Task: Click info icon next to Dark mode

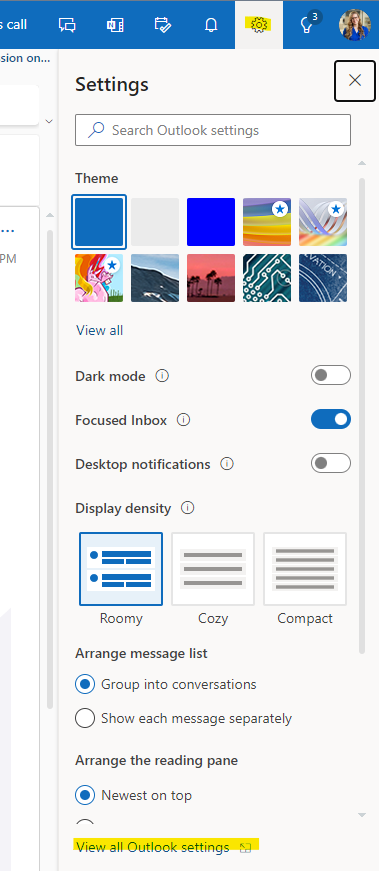Action: 162,376
